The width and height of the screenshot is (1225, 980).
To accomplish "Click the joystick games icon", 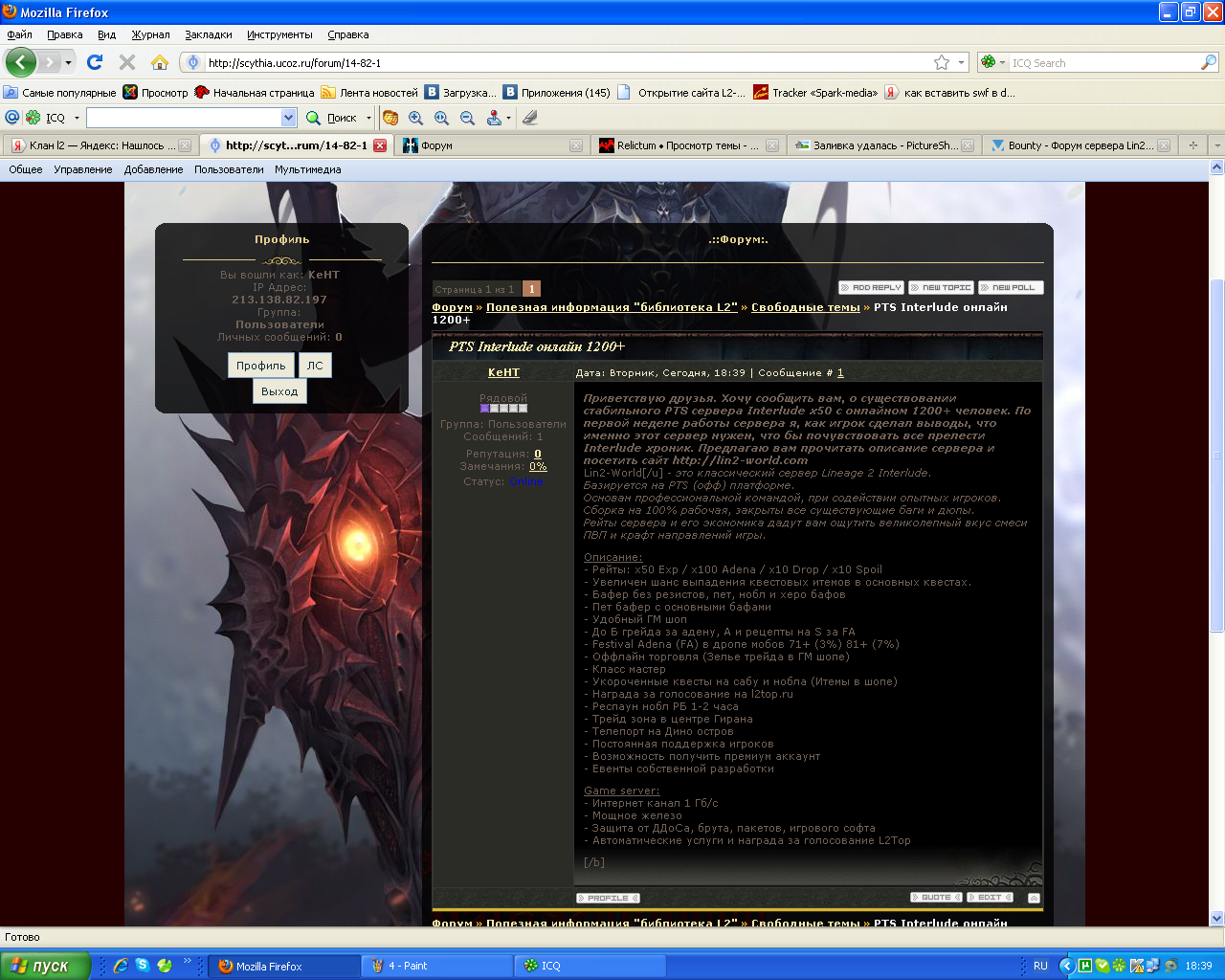I will 494,118.
